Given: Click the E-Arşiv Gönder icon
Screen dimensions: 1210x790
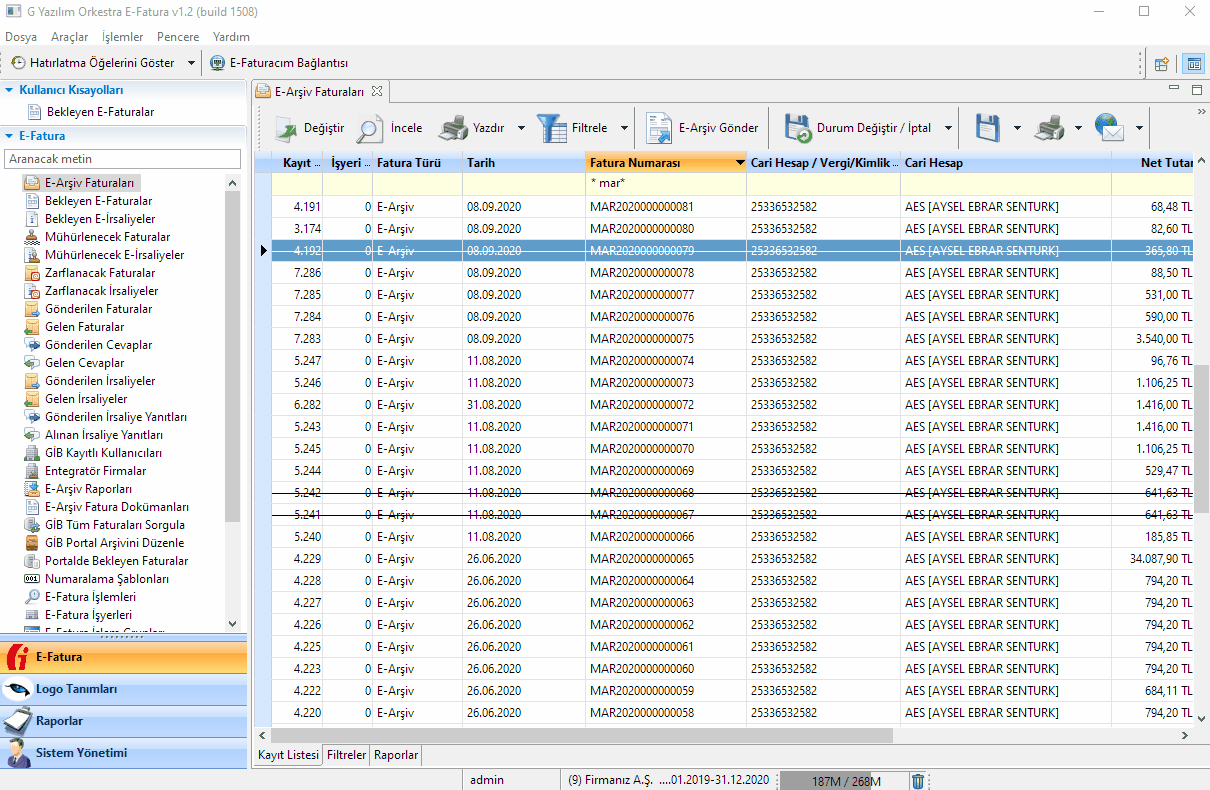Looking at the screenshot, I should pyautogui.click(x=659, y=129).
